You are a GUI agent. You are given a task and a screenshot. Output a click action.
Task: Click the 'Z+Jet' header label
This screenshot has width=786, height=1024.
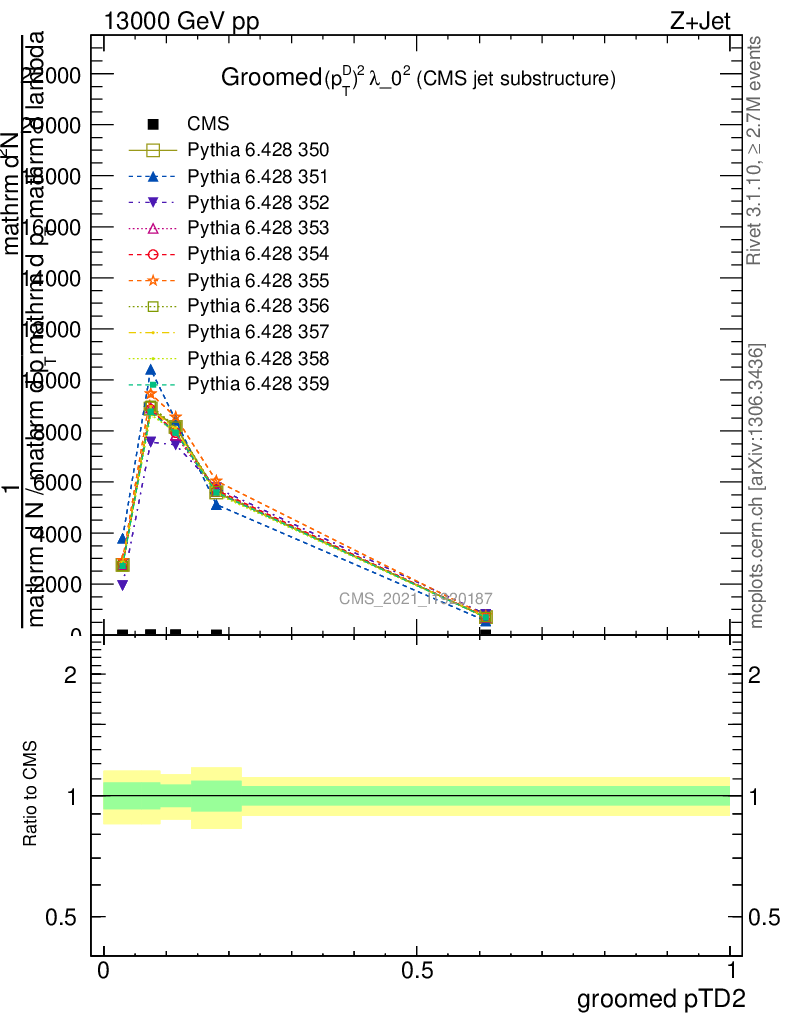(700, 22)
